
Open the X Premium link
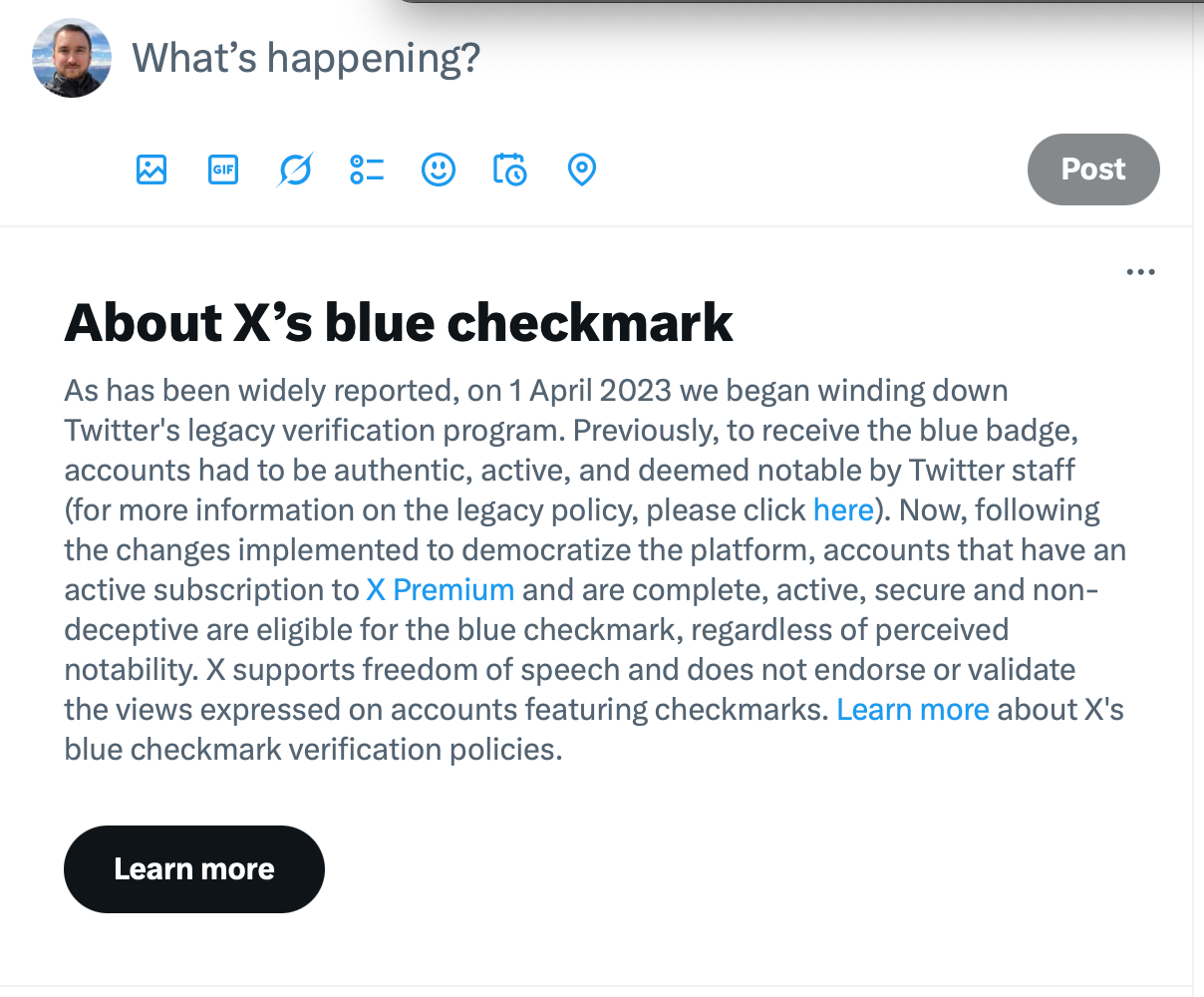[x=441, y=590]
